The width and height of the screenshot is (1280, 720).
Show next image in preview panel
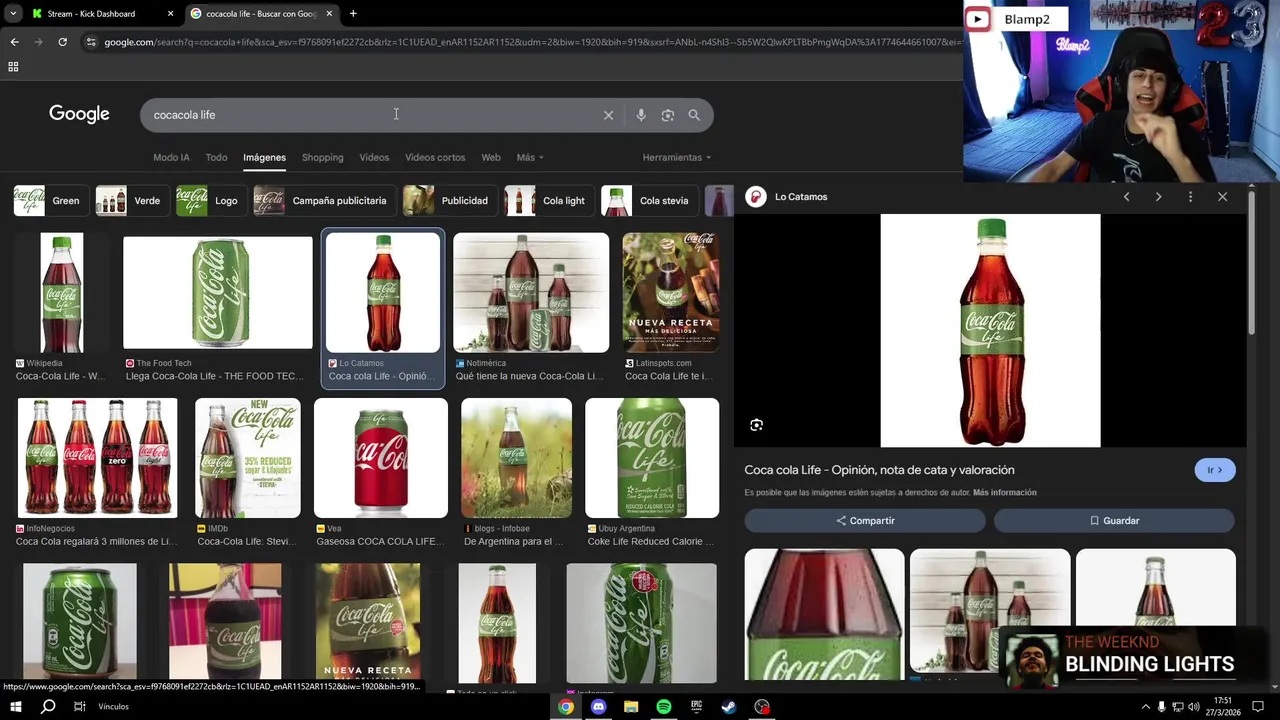(x=1158, y=197)
